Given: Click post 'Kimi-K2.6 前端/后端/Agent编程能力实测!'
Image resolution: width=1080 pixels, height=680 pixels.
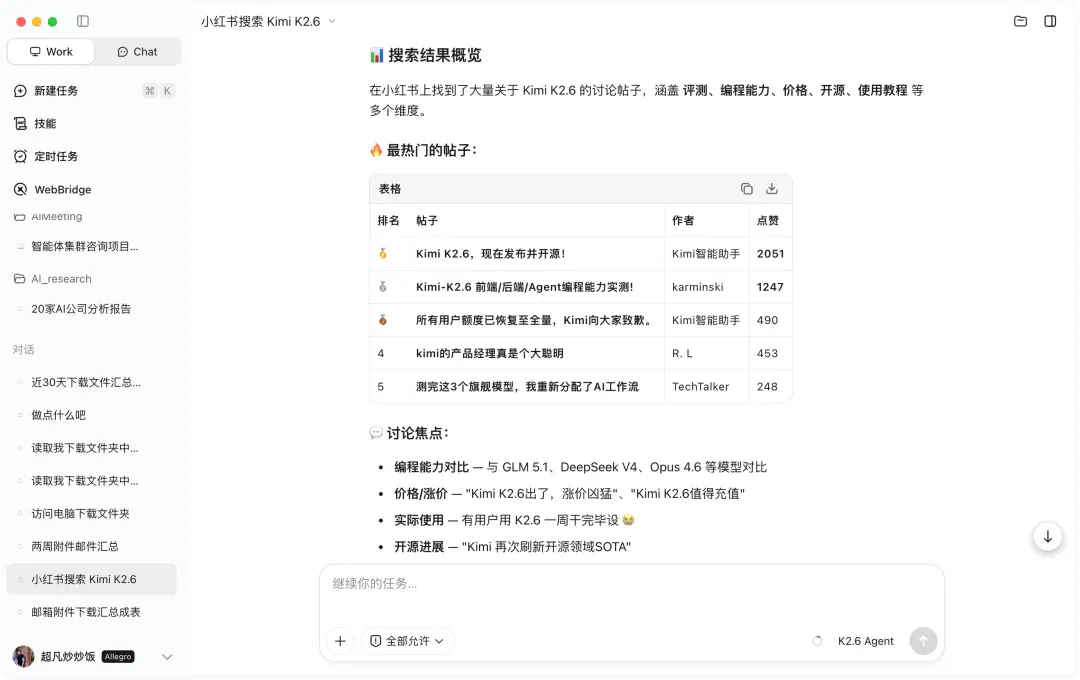Looking at the screenshot, I should 524,287.
